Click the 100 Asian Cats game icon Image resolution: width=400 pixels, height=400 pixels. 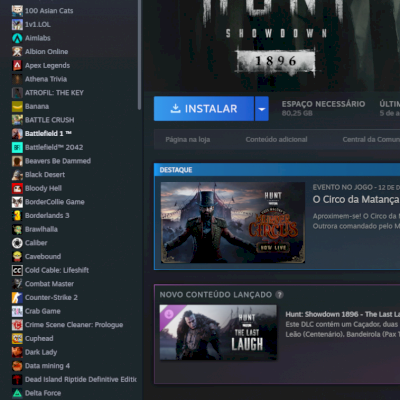[x=17, y=11]
